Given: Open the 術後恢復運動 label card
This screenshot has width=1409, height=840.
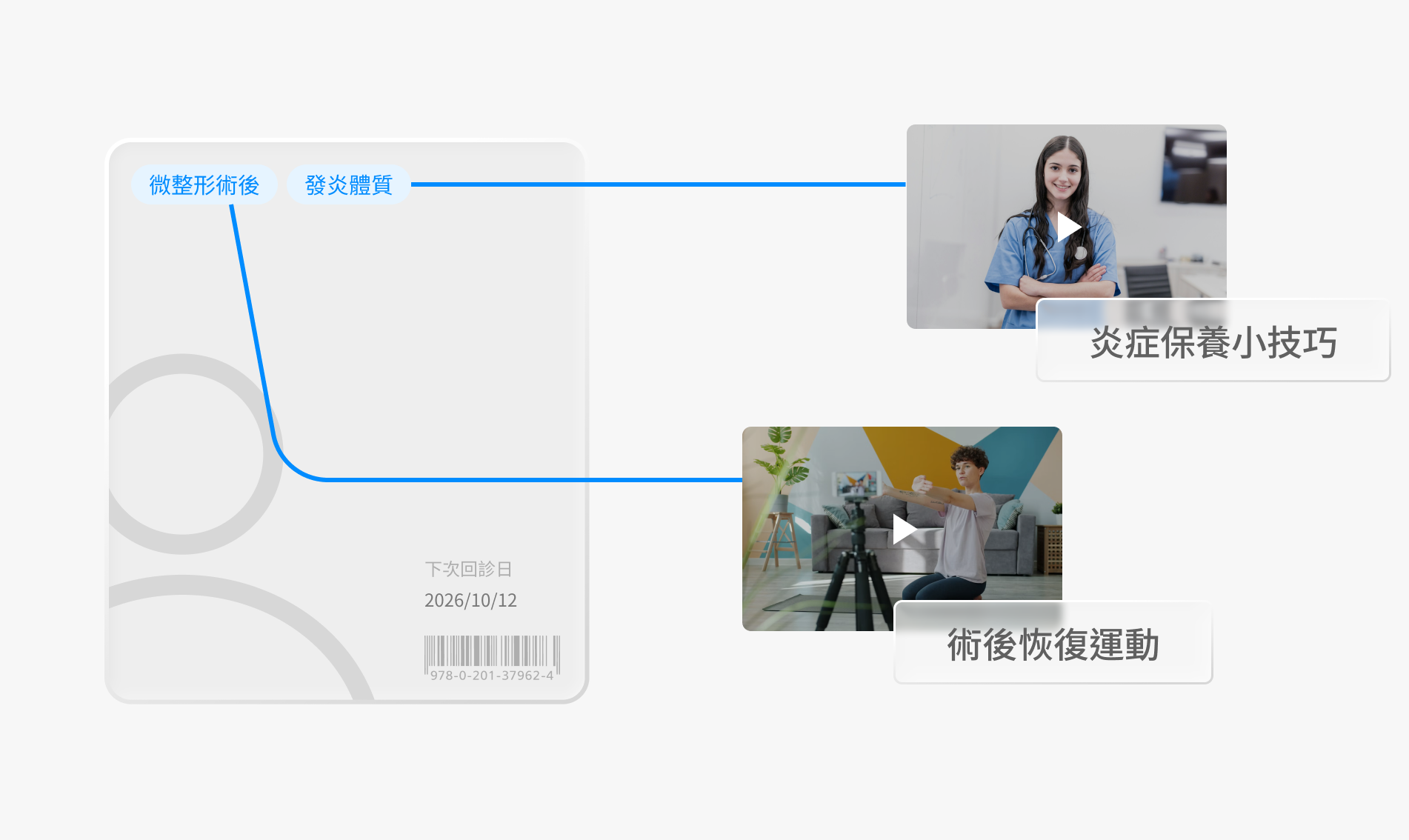Looking at the screenshot, I should [x=1053, y=643].
